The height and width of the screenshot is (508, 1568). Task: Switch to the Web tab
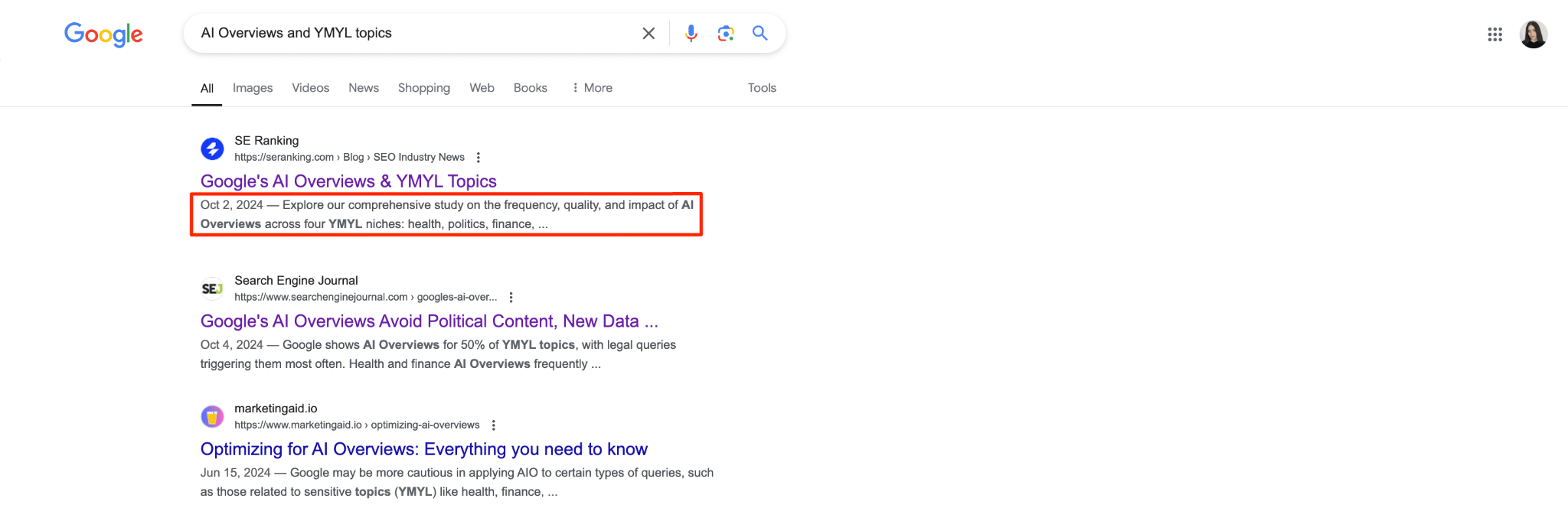(x=482, y=88)
